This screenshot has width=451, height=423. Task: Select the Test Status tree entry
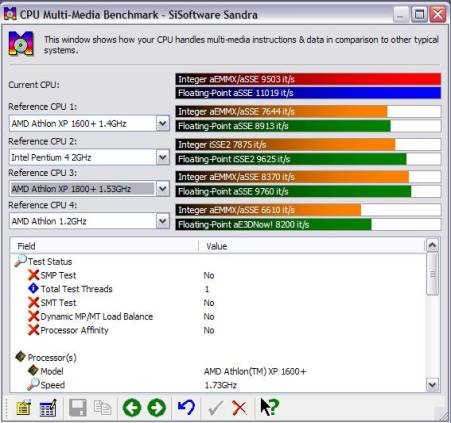50,262
